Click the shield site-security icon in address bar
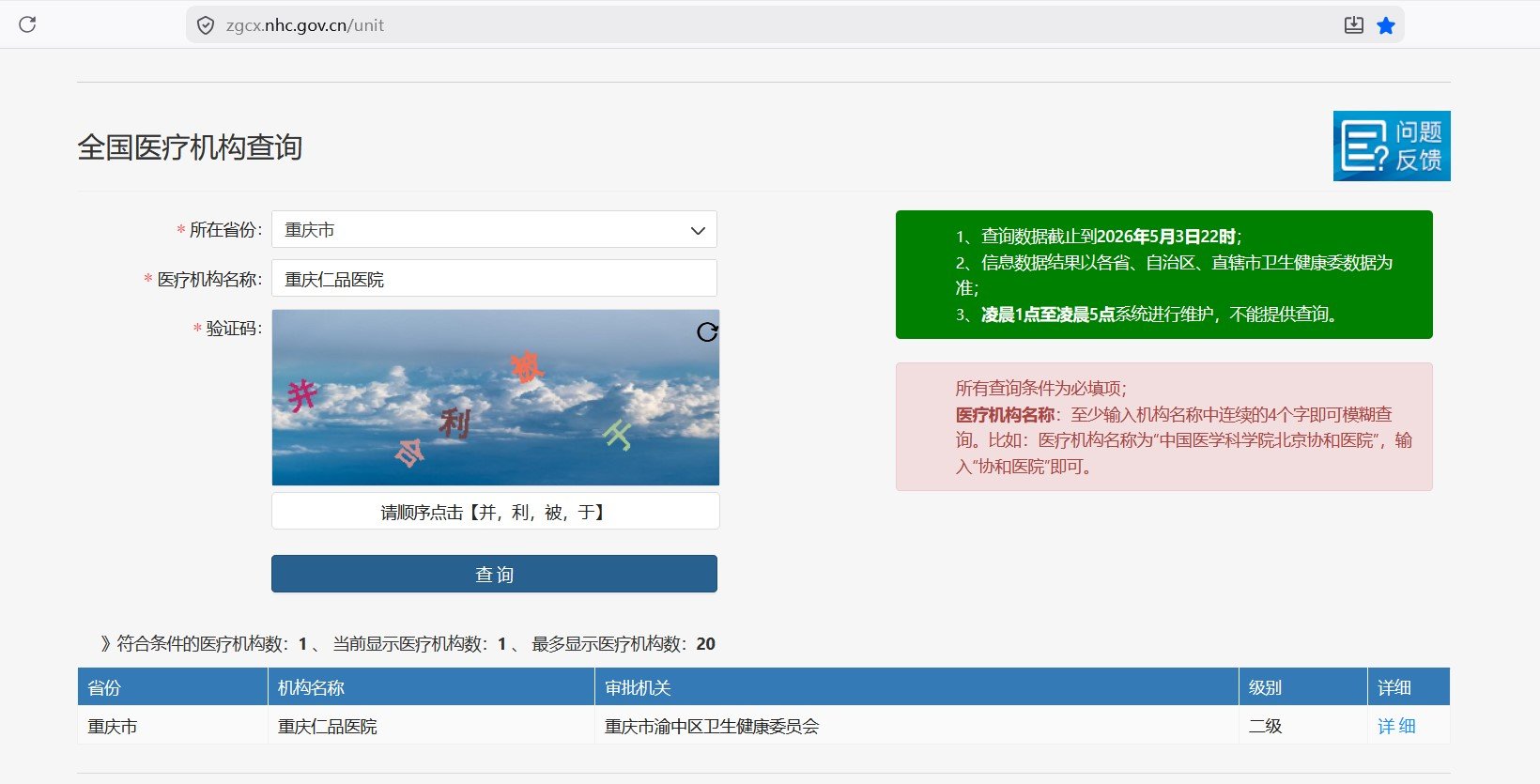Screen dimensions: 1540x784 pyautogui.click(x=206, y=25)
